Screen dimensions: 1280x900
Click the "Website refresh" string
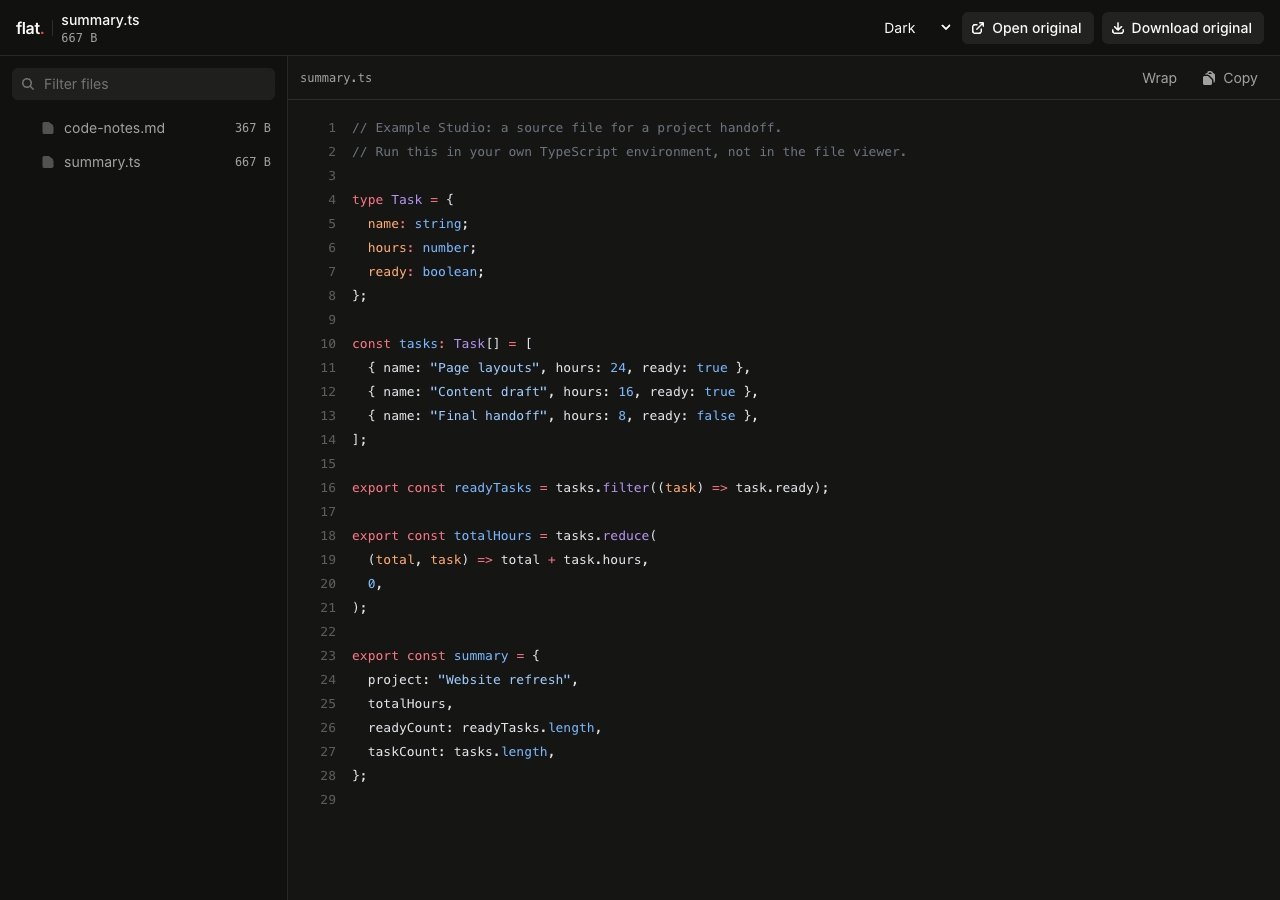(504, 680)
